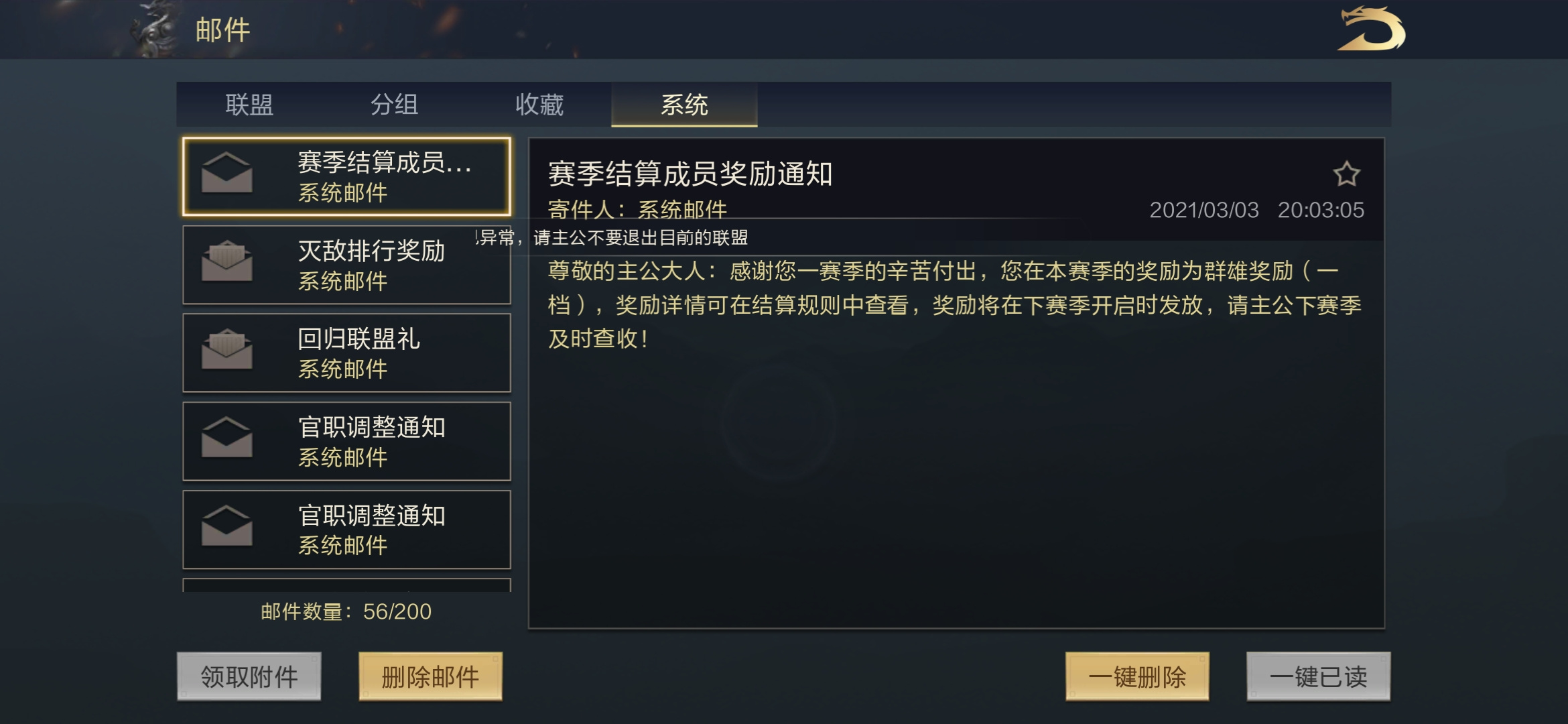
Task: Open the 灭敌排行奖励 mail entry
Action: pos(346,265)
